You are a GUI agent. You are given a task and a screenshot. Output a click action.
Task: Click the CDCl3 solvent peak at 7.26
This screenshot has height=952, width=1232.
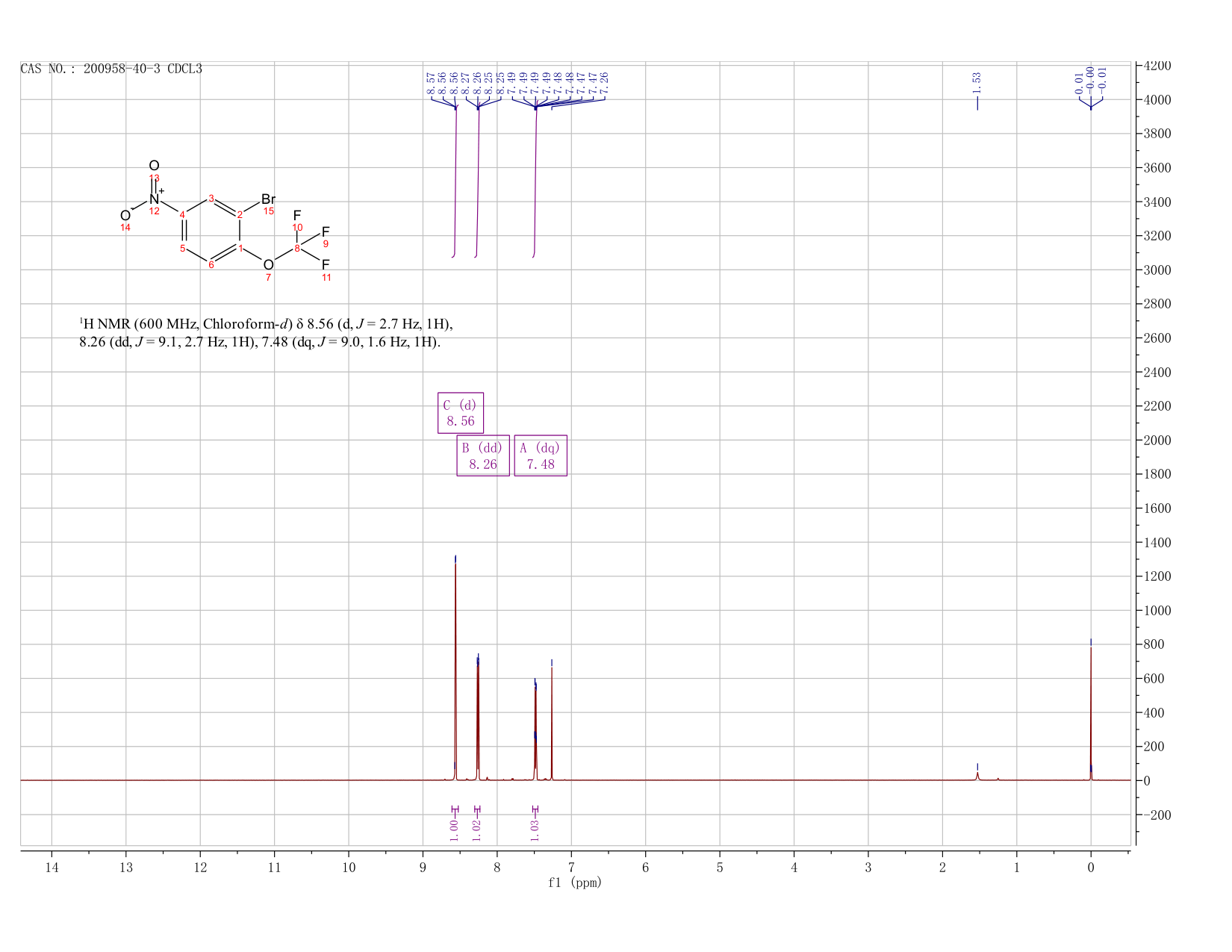click(x=552, y=724)
